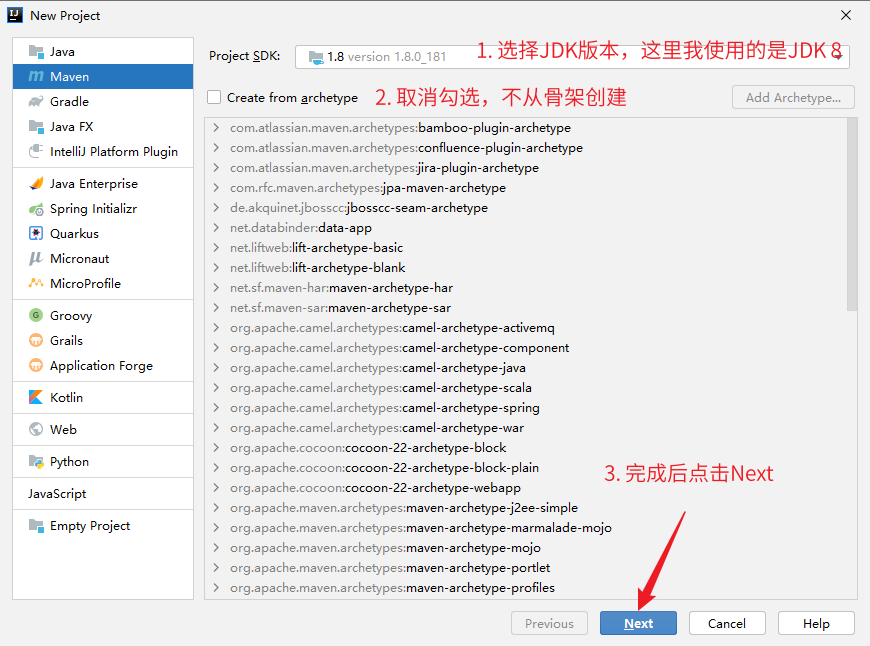The image size is (870, 646).
Task: Enable the Create from archetype checkbox
Action: [214, 97]
